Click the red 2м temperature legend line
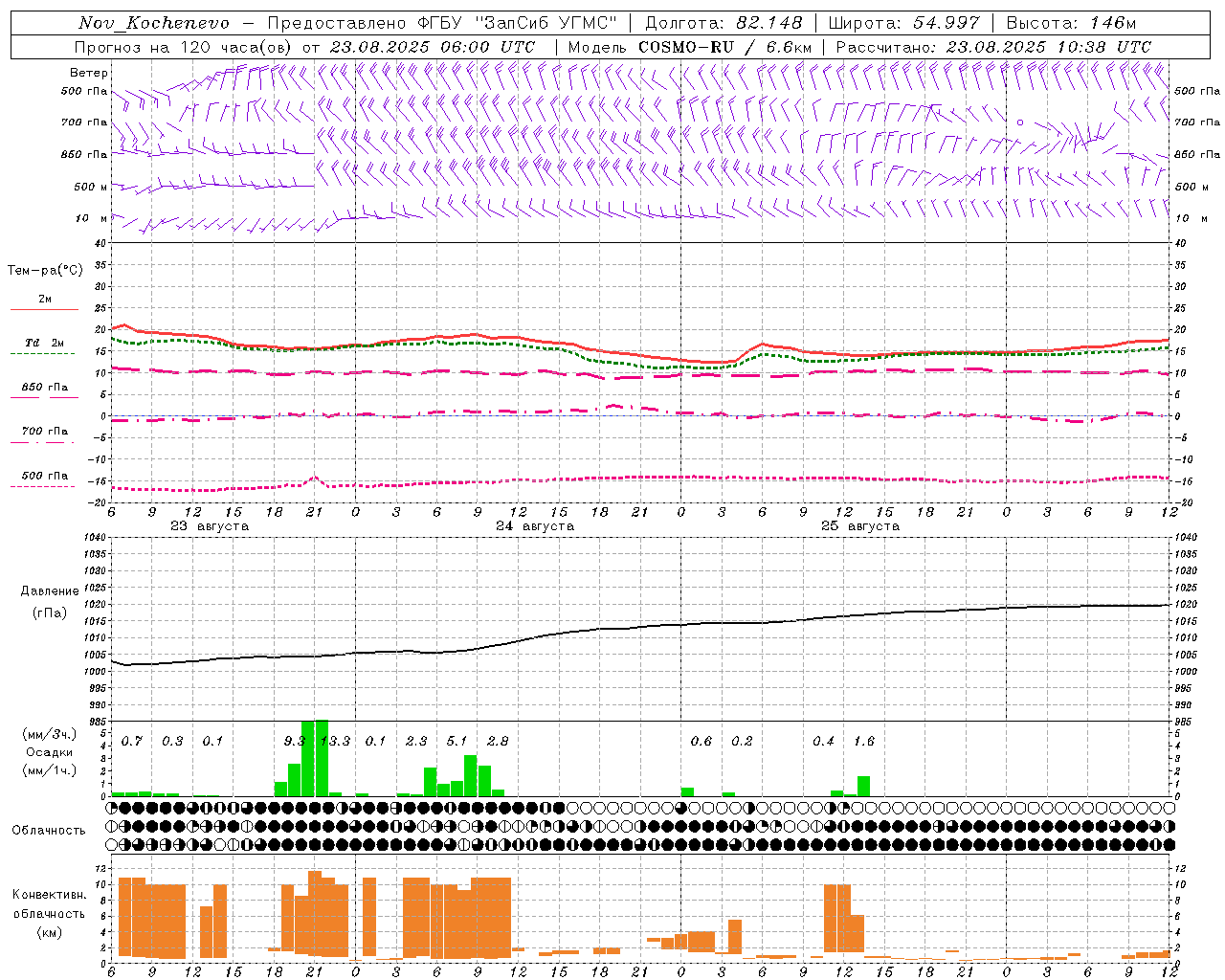This screenshot has width=1225, height=980. pos(45,309)
